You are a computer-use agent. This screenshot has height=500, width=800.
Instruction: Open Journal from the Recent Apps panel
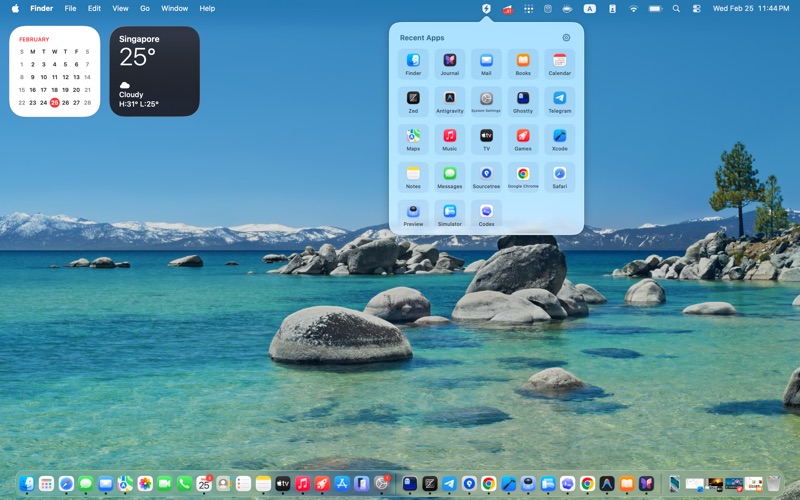point(450,61)
